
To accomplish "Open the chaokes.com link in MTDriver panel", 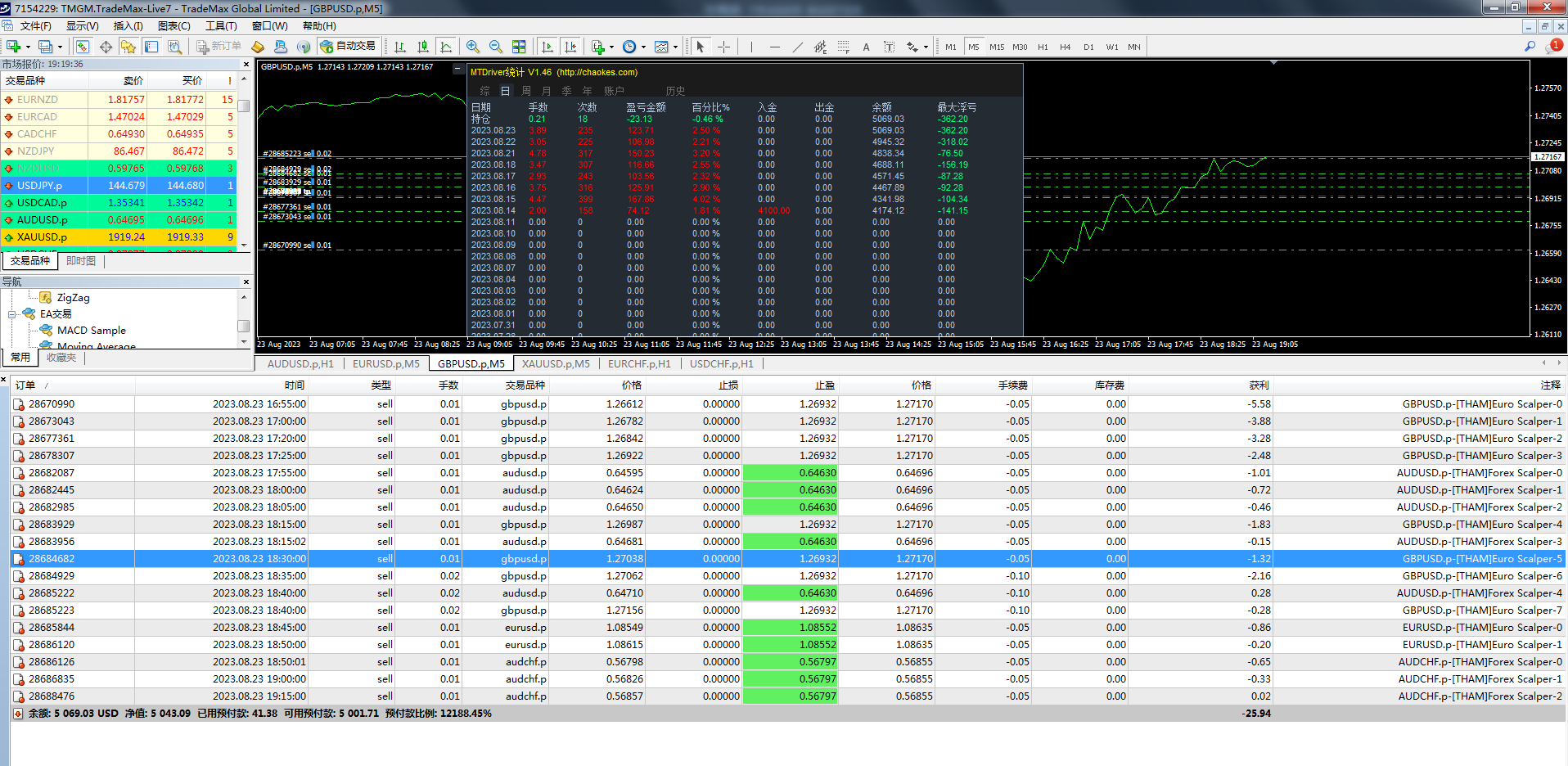I will click(597, 73).
